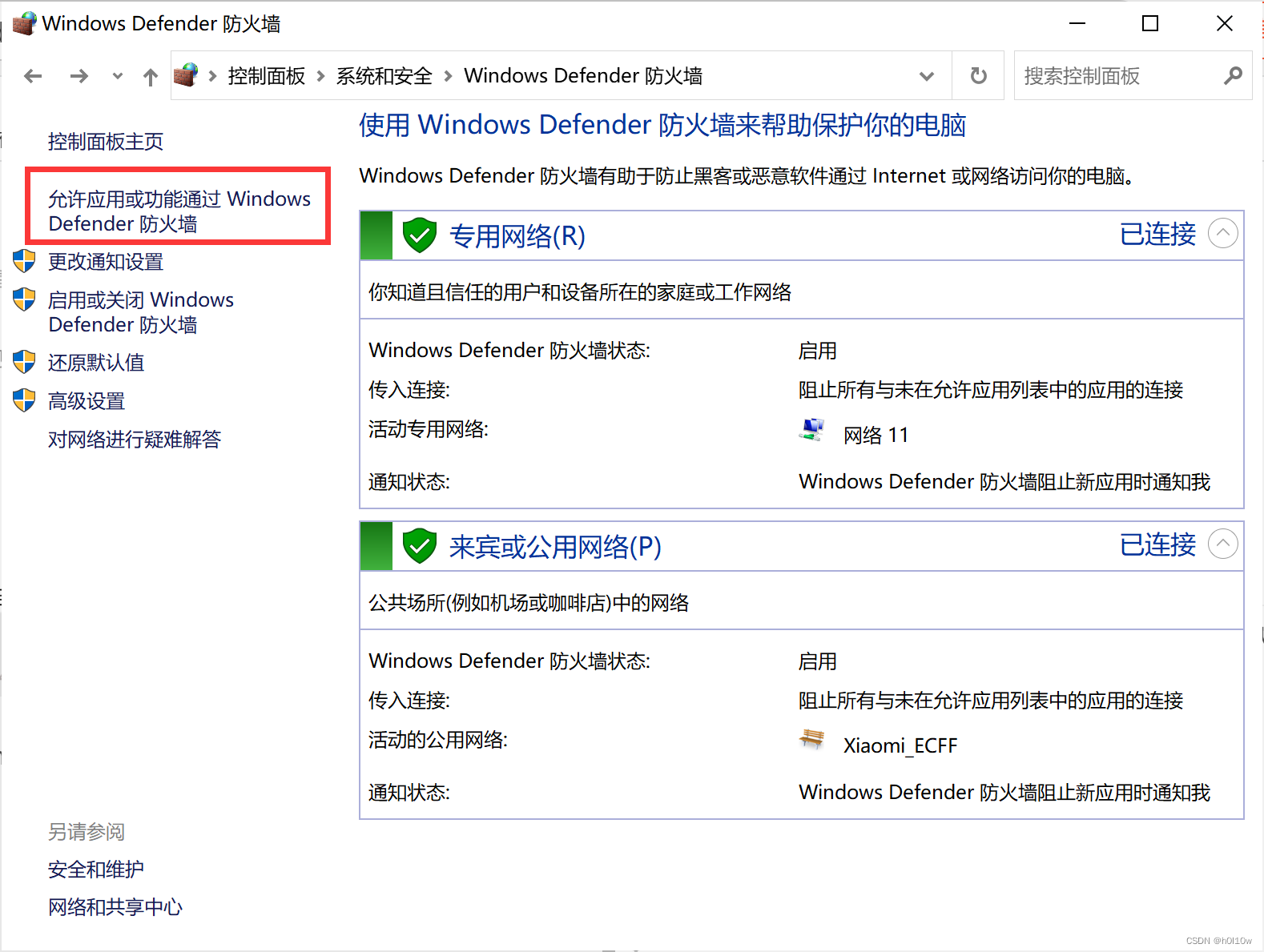This screenshot has width=1264, height=952.
Task: Open 允许应用或功能通过 Windows Defender 防火墙
Action: coord(179,211)
